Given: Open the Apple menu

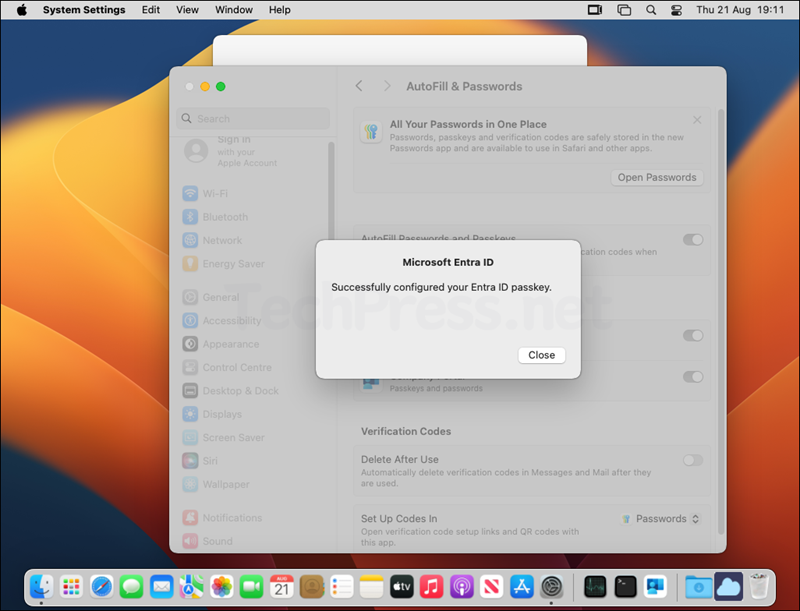Looking at the screenshot, I should tap(22, 10).
